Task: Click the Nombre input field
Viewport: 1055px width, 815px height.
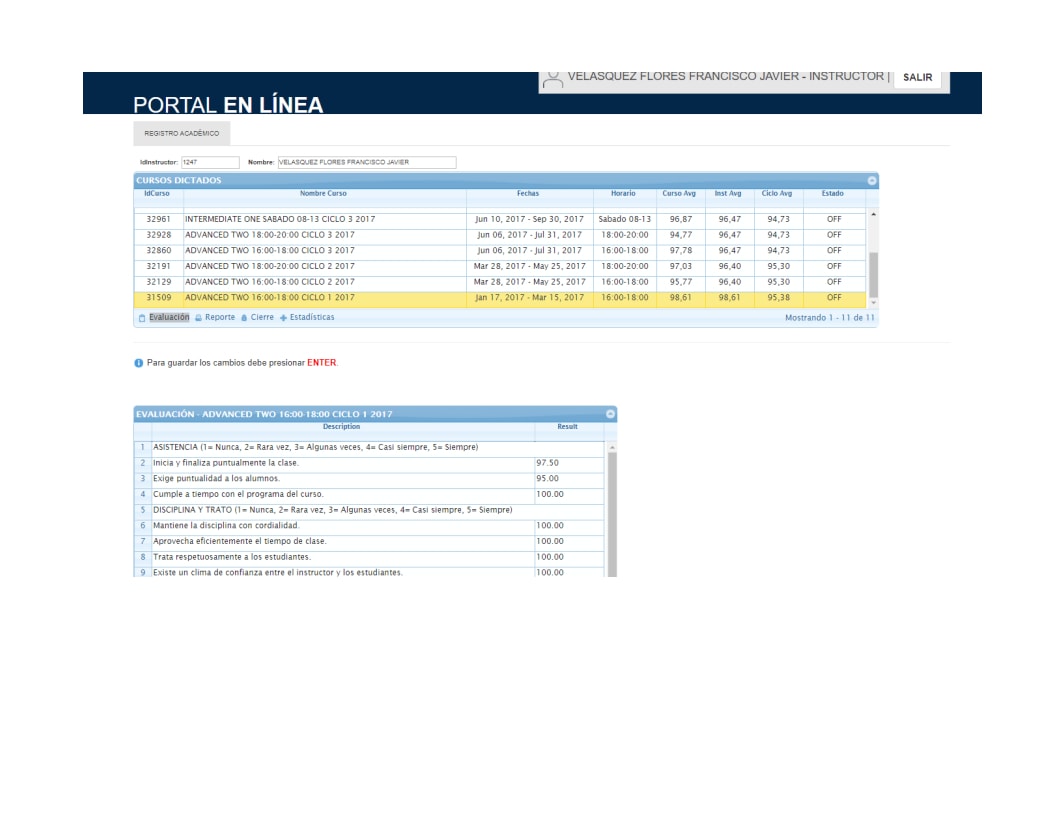Action: (x=367, y=162)
